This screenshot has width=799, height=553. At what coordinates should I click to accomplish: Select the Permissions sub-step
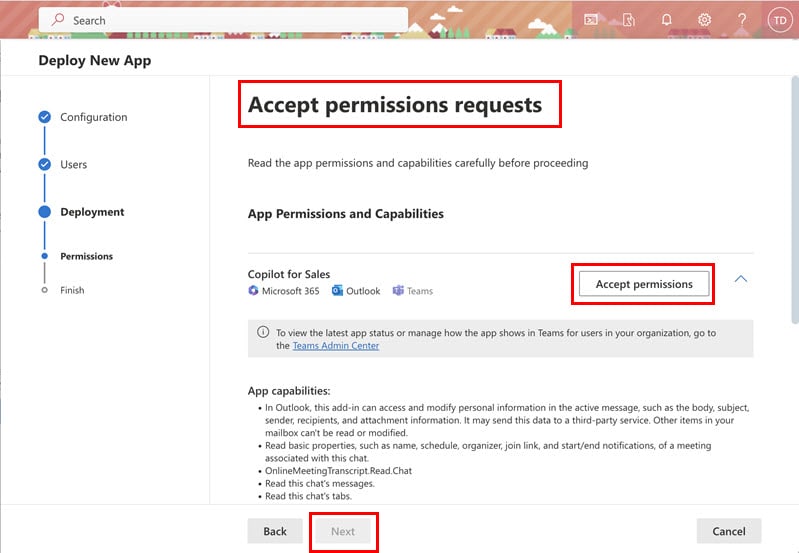point(87,256)
